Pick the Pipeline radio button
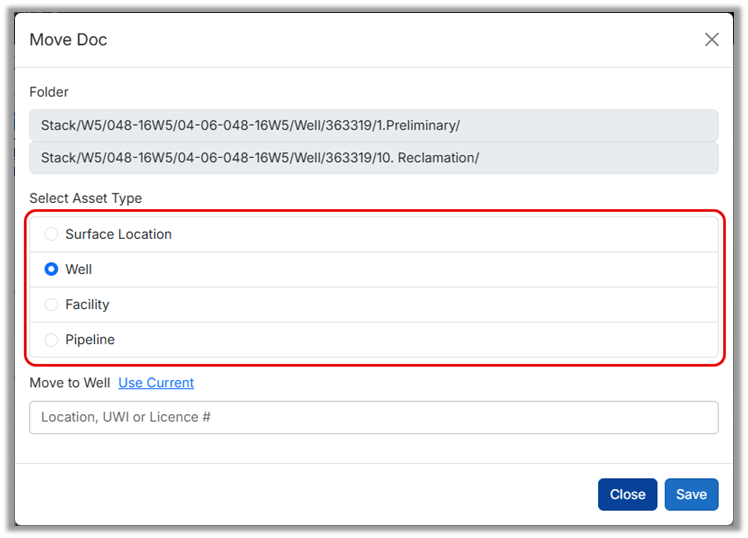The image size is (748, 538). (52, 340)
